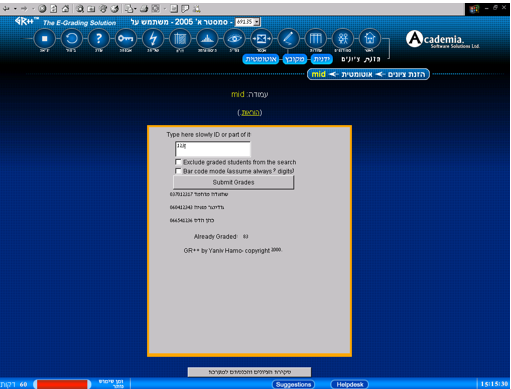Image resolution: width=511 pixels, height=389 pixels.
Task: Toggle Bar code mode checkbox
Action: click(178, 171)
